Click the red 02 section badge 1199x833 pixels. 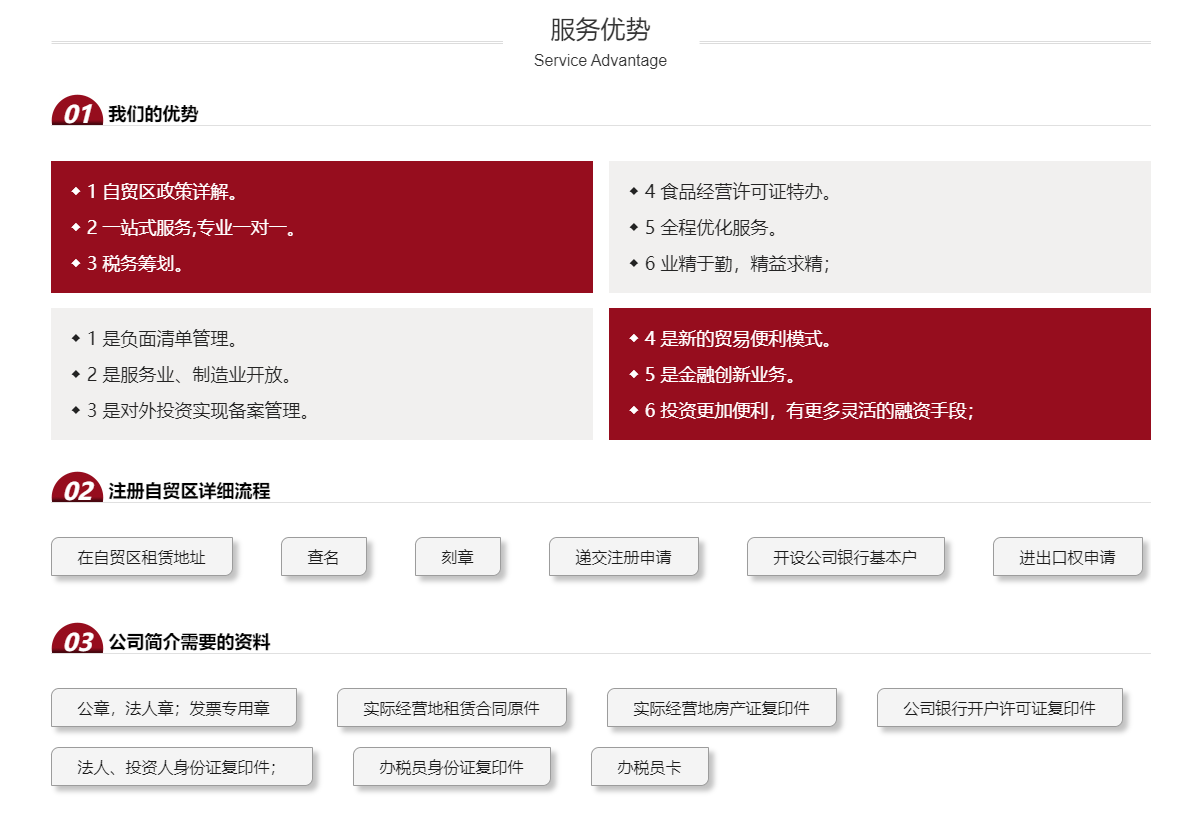pos(77,490)
